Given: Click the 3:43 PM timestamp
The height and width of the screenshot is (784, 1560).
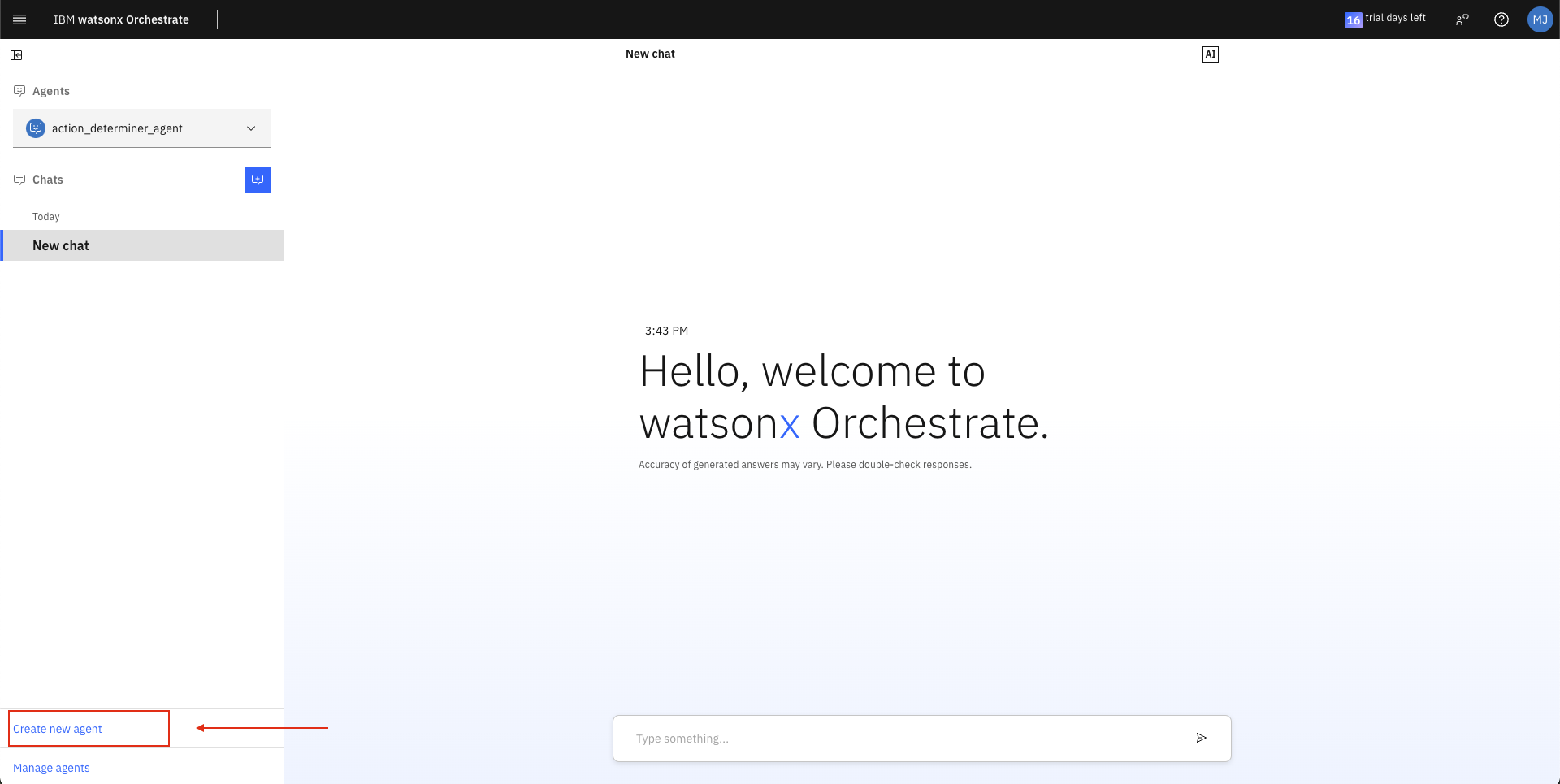Looking at the screenshot, I should (666, 331).
